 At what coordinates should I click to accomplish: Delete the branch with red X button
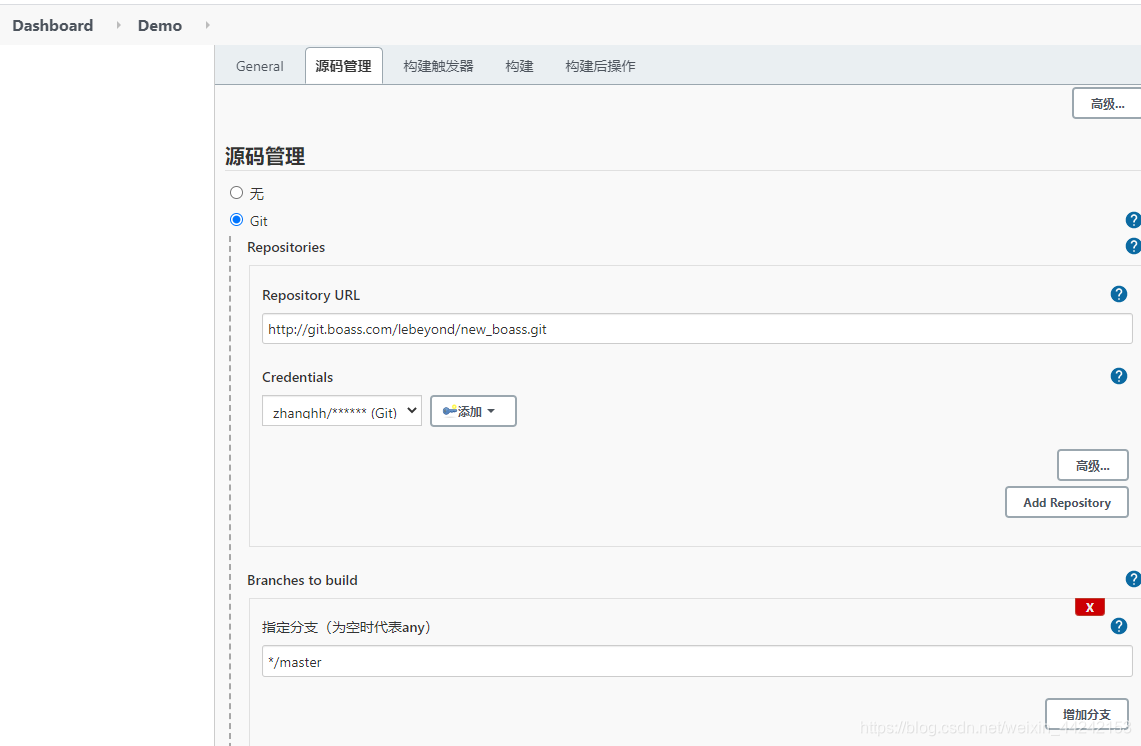(x=1089, y=607)
